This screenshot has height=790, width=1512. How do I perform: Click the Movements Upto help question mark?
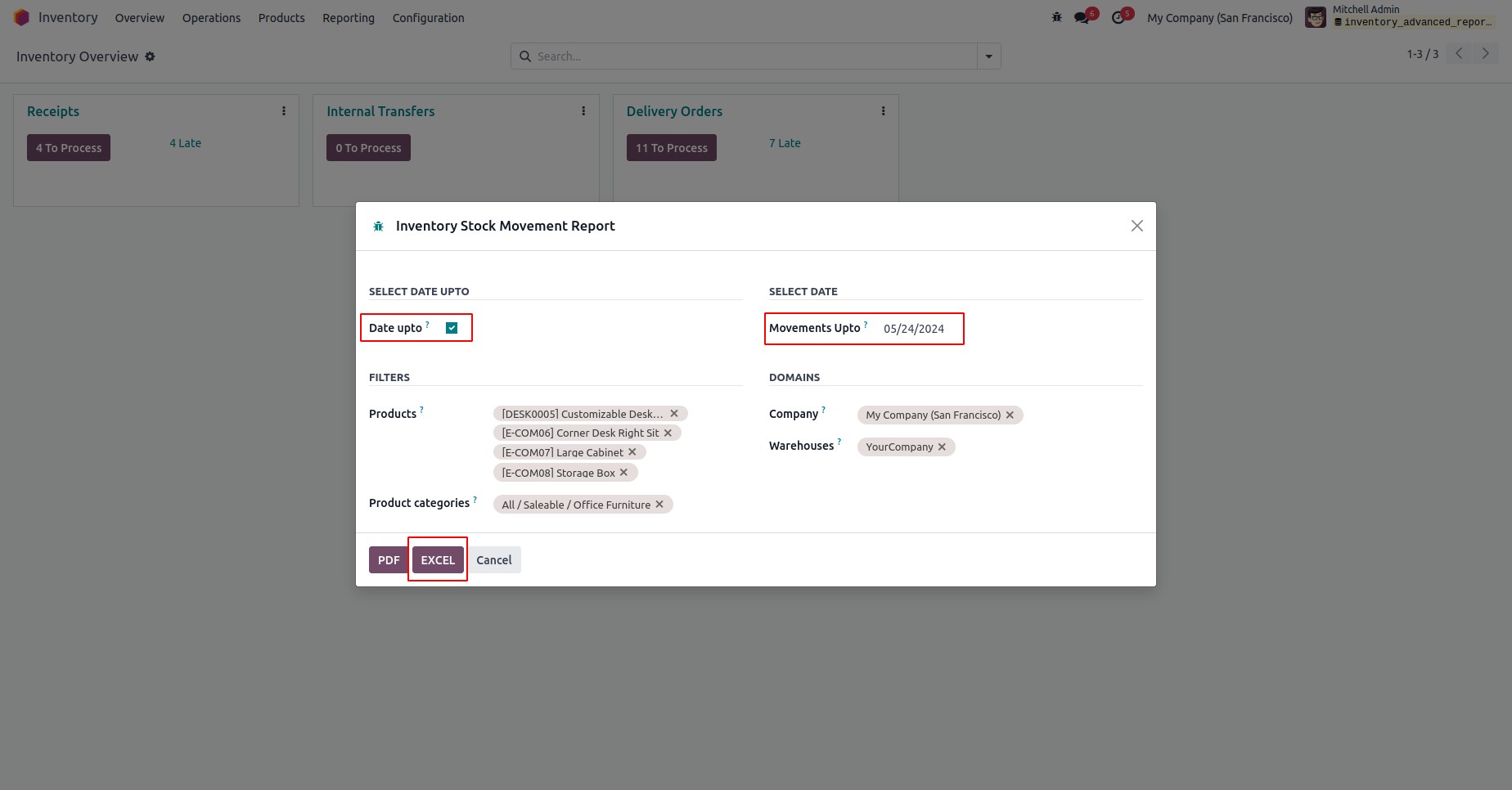(866, 325)
